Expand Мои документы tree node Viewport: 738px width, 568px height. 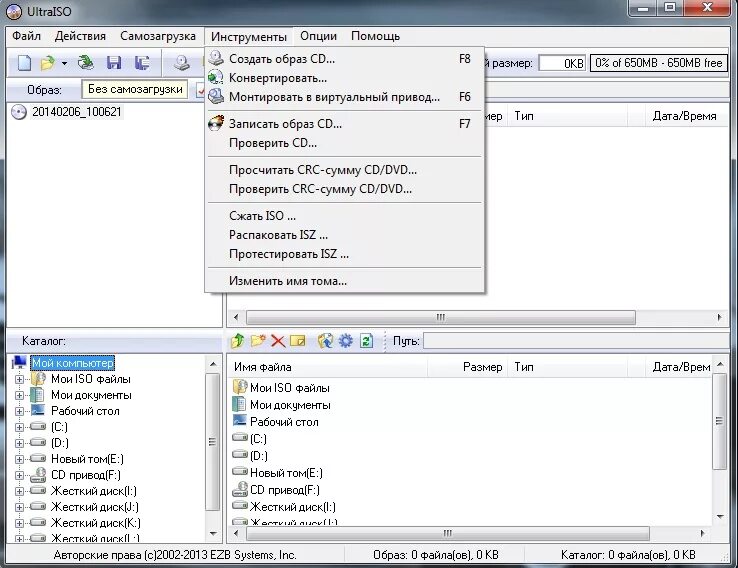pos(19,395)
